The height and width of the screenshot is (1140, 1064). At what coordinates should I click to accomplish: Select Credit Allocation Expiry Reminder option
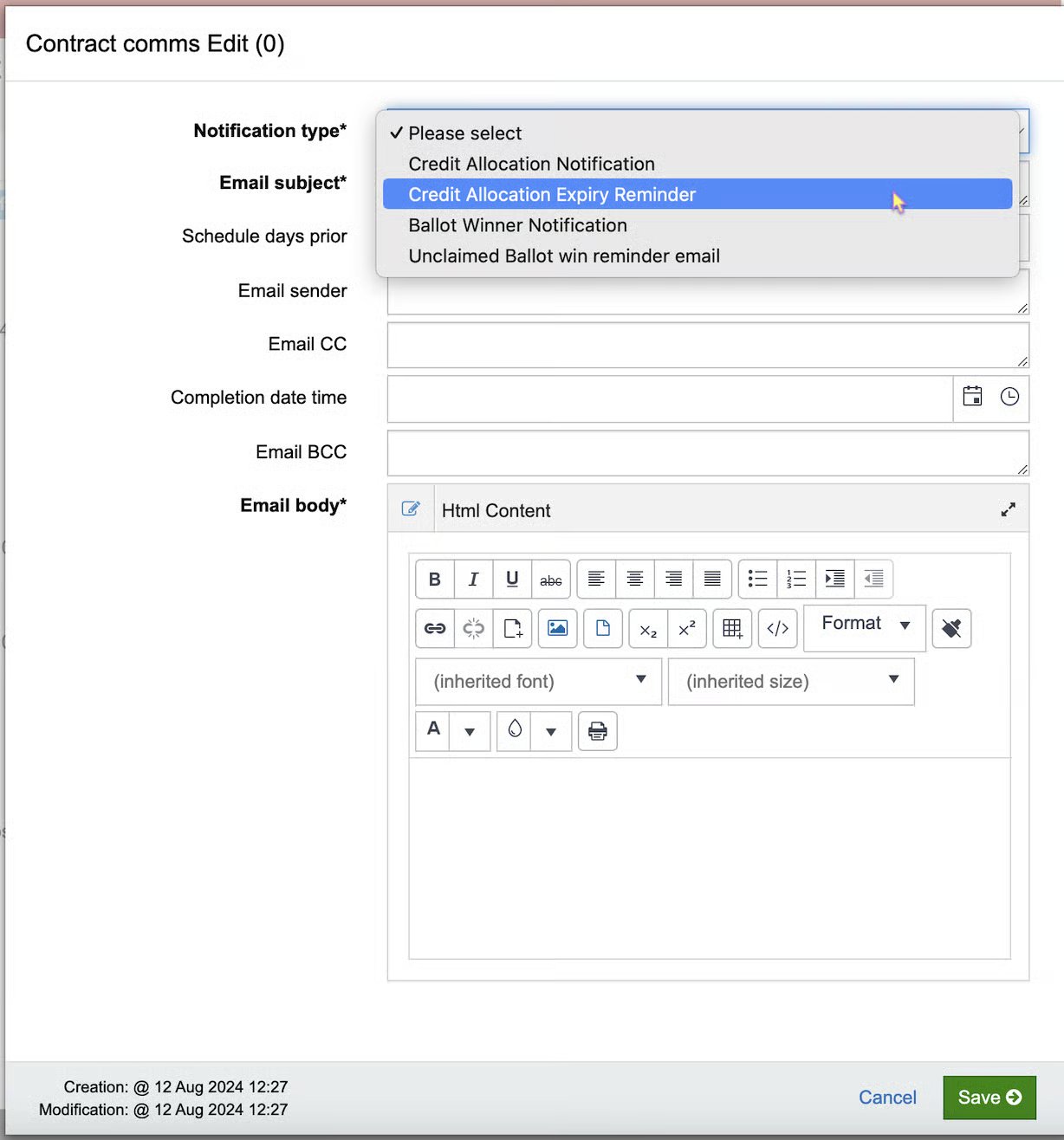(x=697, y=194)
